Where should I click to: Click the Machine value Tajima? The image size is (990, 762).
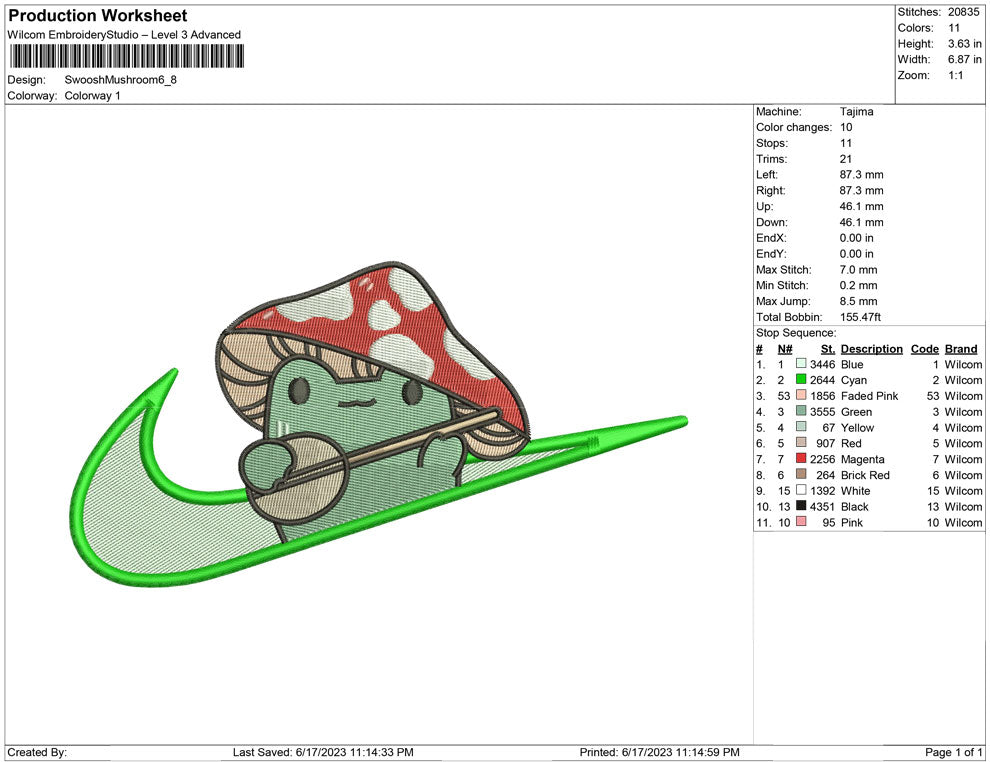(x=856, y=112)
